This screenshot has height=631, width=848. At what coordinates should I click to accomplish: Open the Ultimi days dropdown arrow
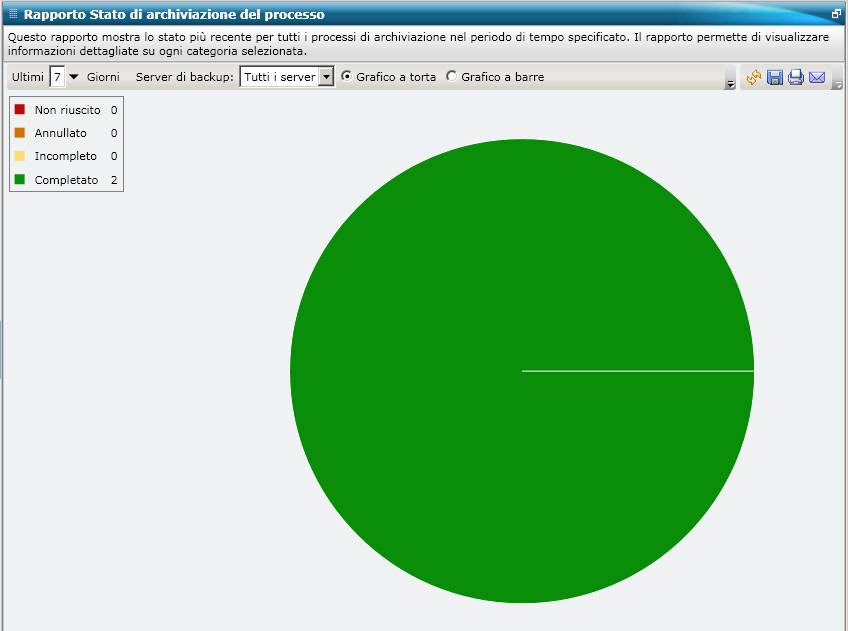[74, 77]
